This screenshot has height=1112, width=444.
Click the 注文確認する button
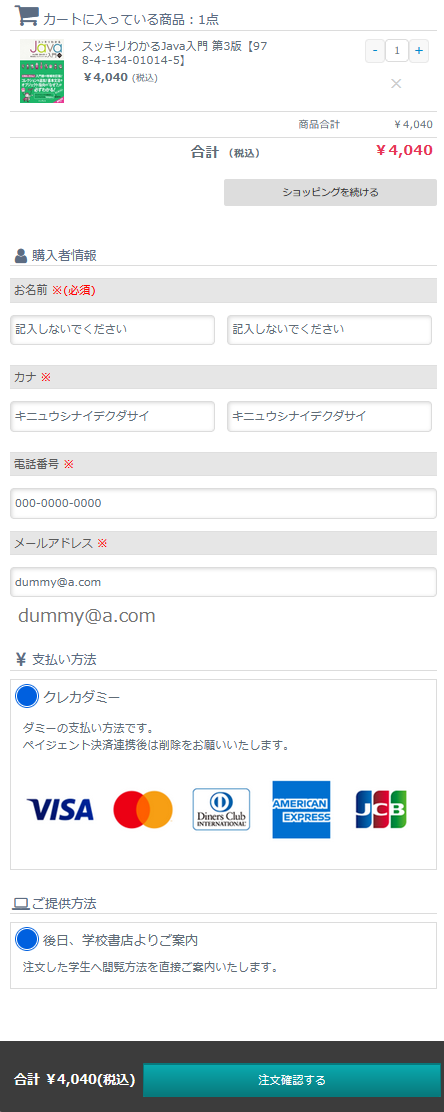pyautogui.click(x=292, y=1080)
